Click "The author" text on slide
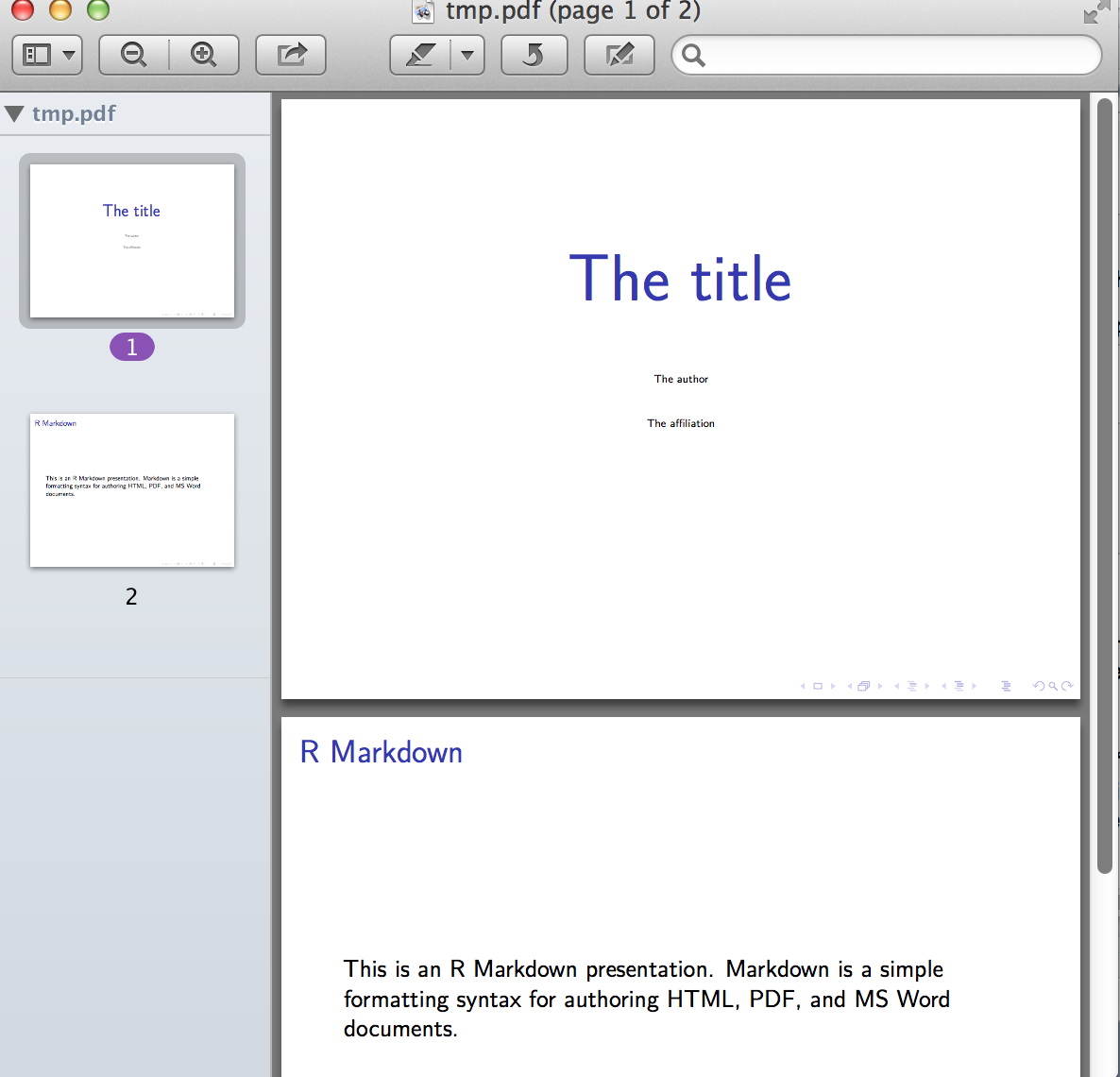The height and width of the screenshot is (1077, 1120). (681, 380)
